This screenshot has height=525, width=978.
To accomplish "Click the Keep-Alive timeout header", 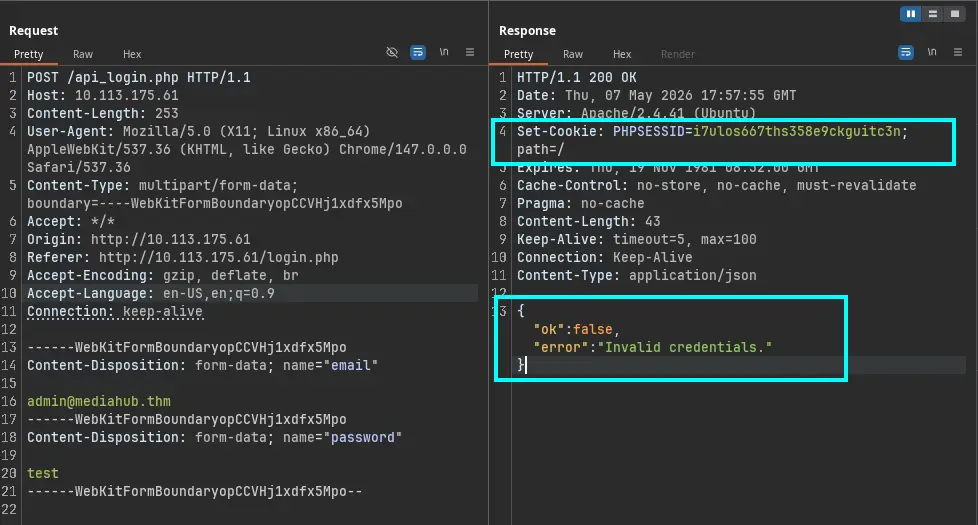I will click(x=636, y=239).
